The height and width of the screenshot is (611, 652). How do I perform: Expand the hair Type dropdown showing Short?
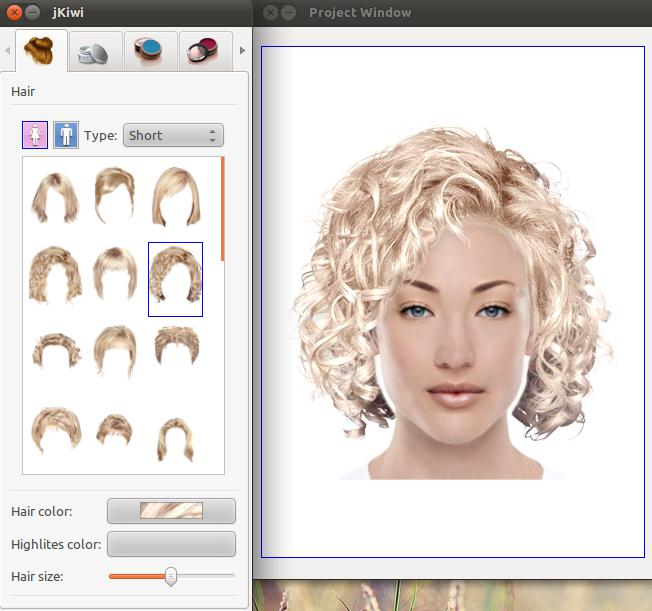tap(173, 135)
